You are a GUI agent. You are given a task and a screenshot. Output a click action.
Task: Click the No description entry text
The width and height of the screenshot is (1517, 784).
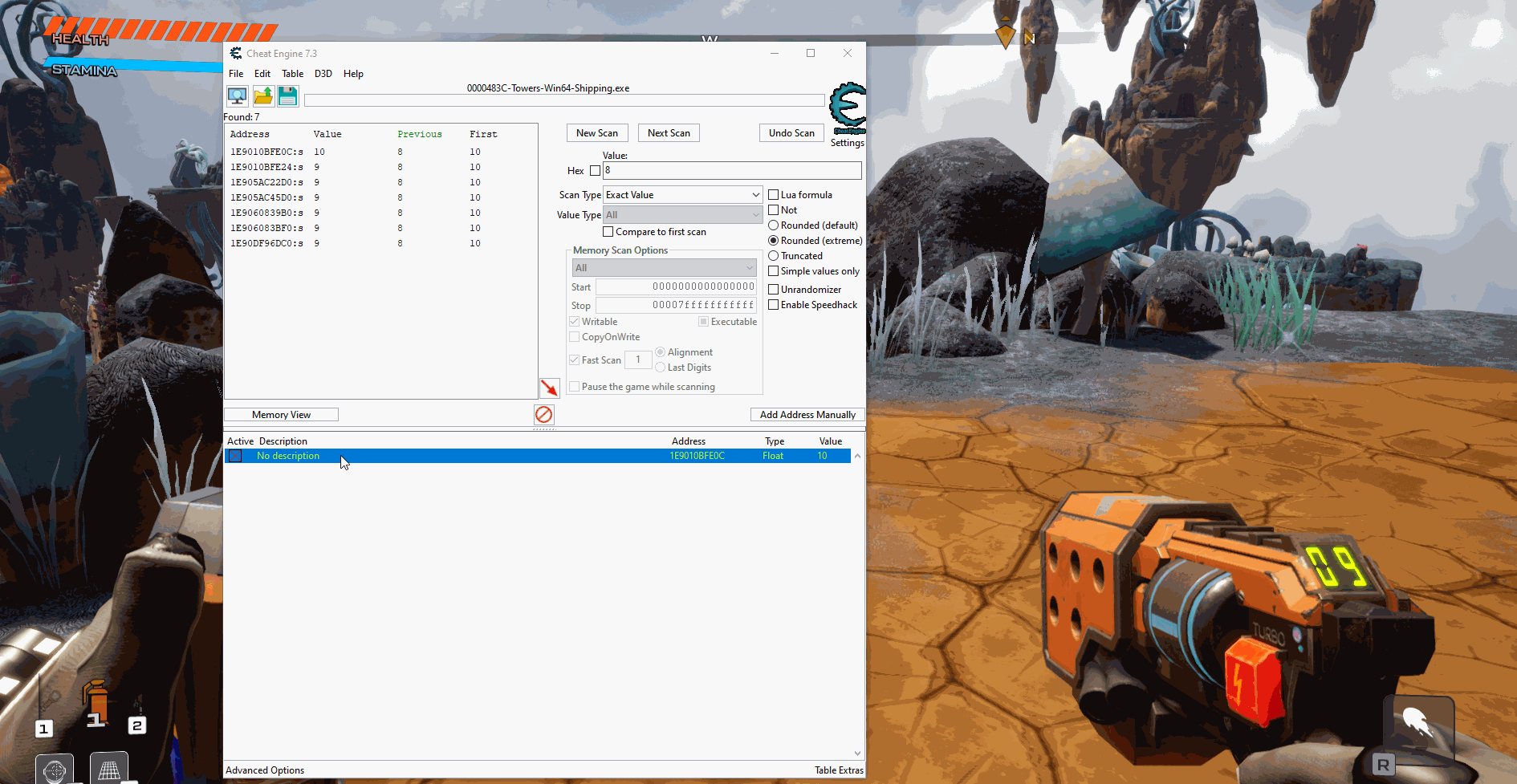point(288,456)
